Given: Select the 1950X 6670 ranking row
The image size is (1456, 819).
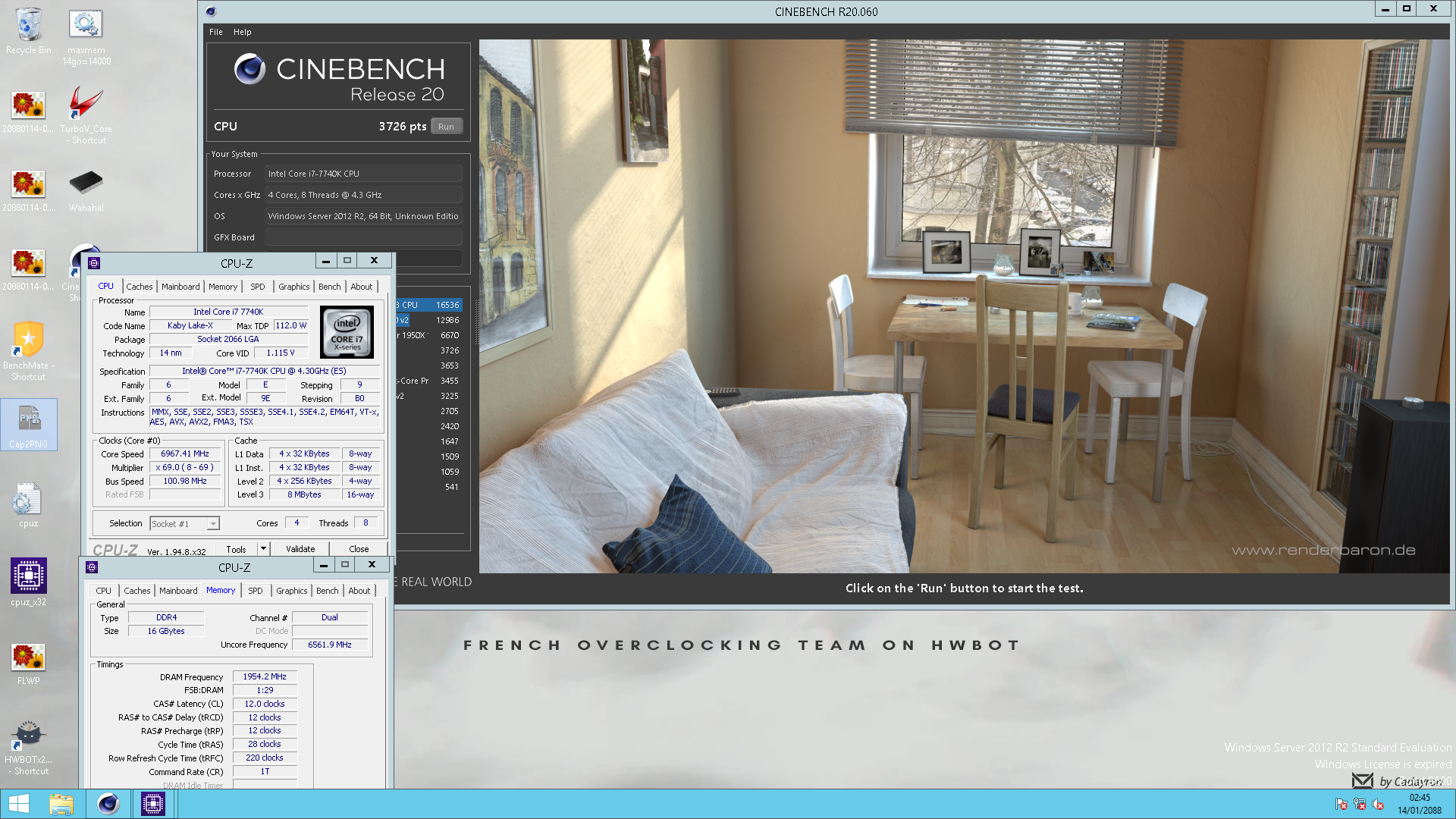Looking at the screenshot, I should [428, 335].
